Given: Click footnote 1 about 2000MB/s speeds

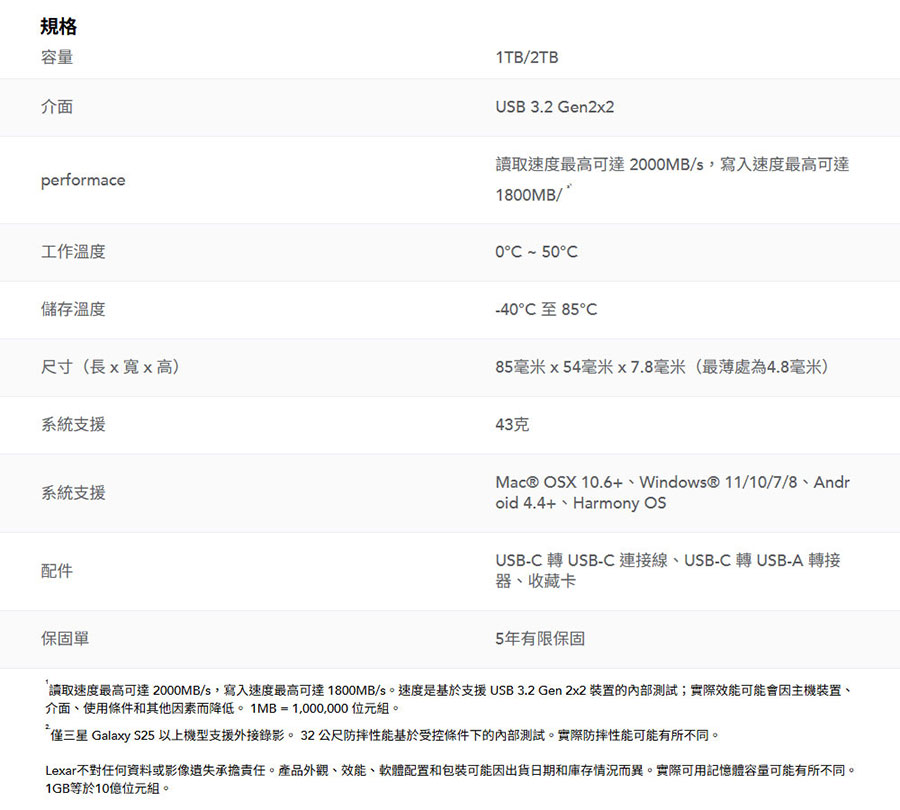Looking at the screenshot, I should pyautogui.click(x=449, y=699).
